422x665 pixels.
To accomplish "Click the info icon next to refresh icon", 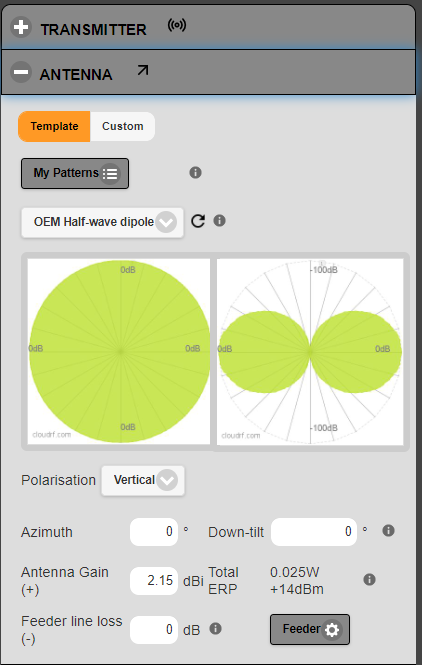I will (219, 221).
